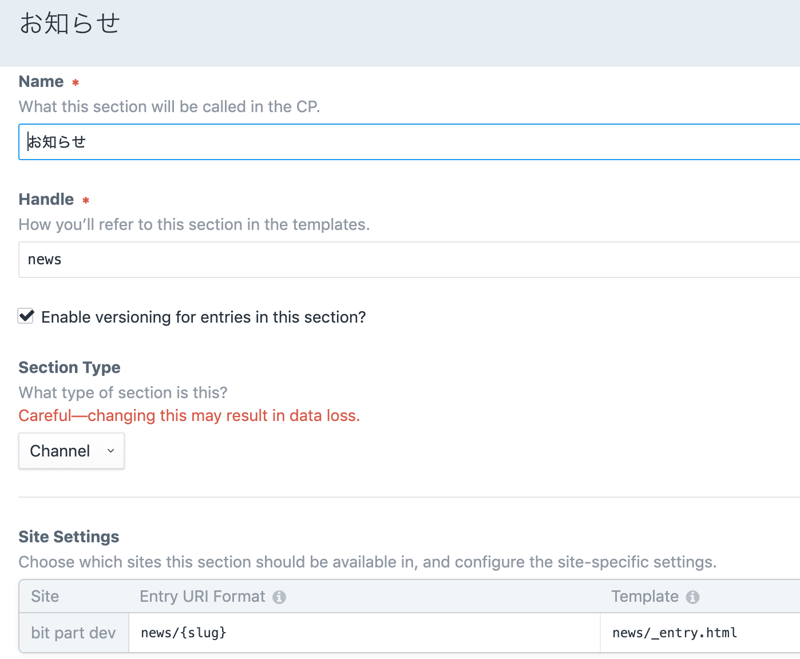Screen dimensions: 800x659
Task: Select the "bit part dev" site cell
Action: (x=73, y=633)
